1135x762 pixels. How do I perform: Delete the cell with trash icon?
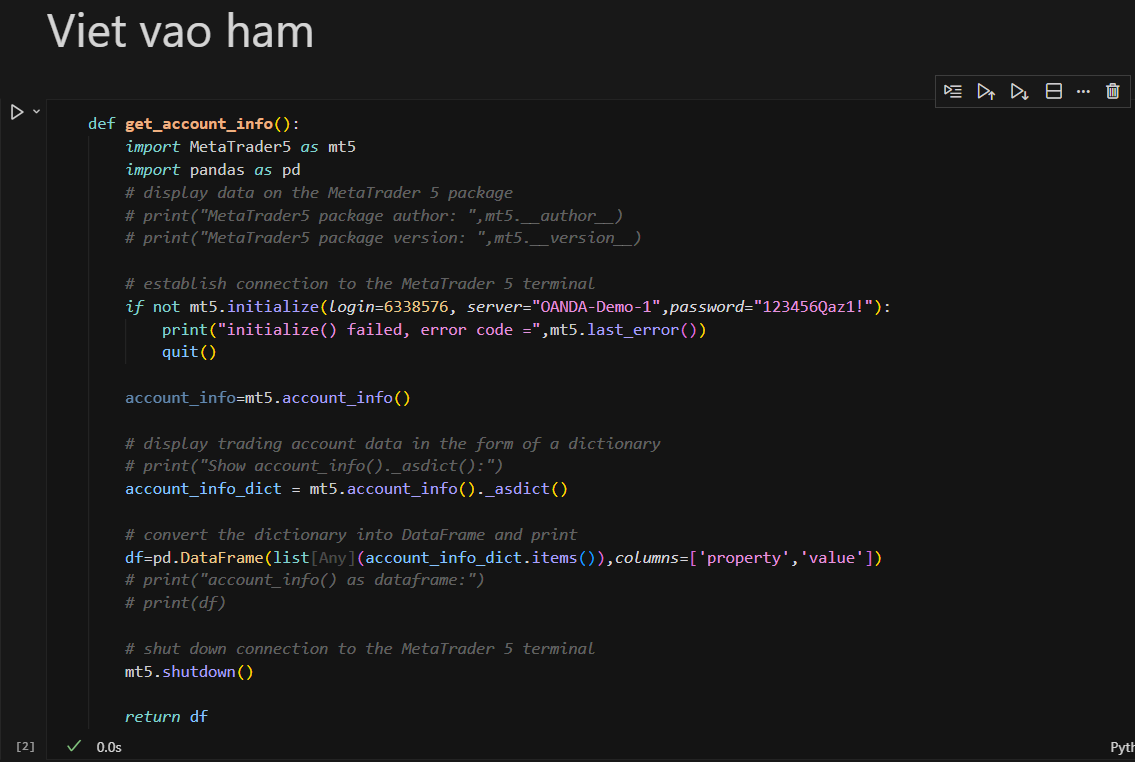coord(1113,92)
